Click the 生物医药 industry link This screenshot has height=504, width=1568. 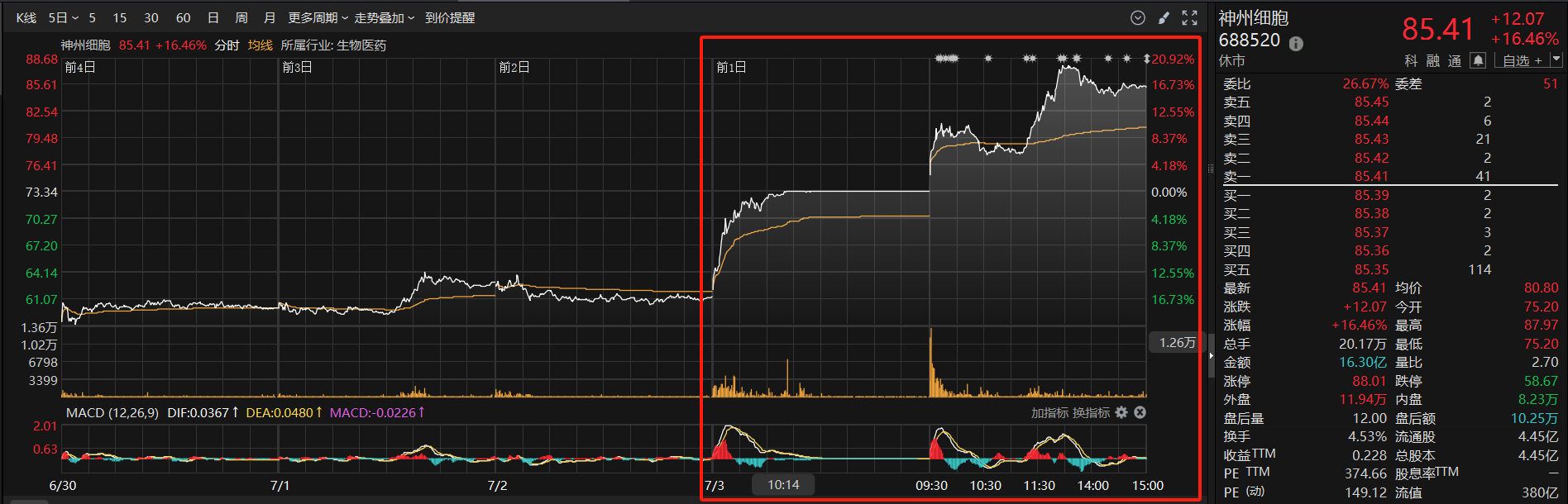[361, 45]
